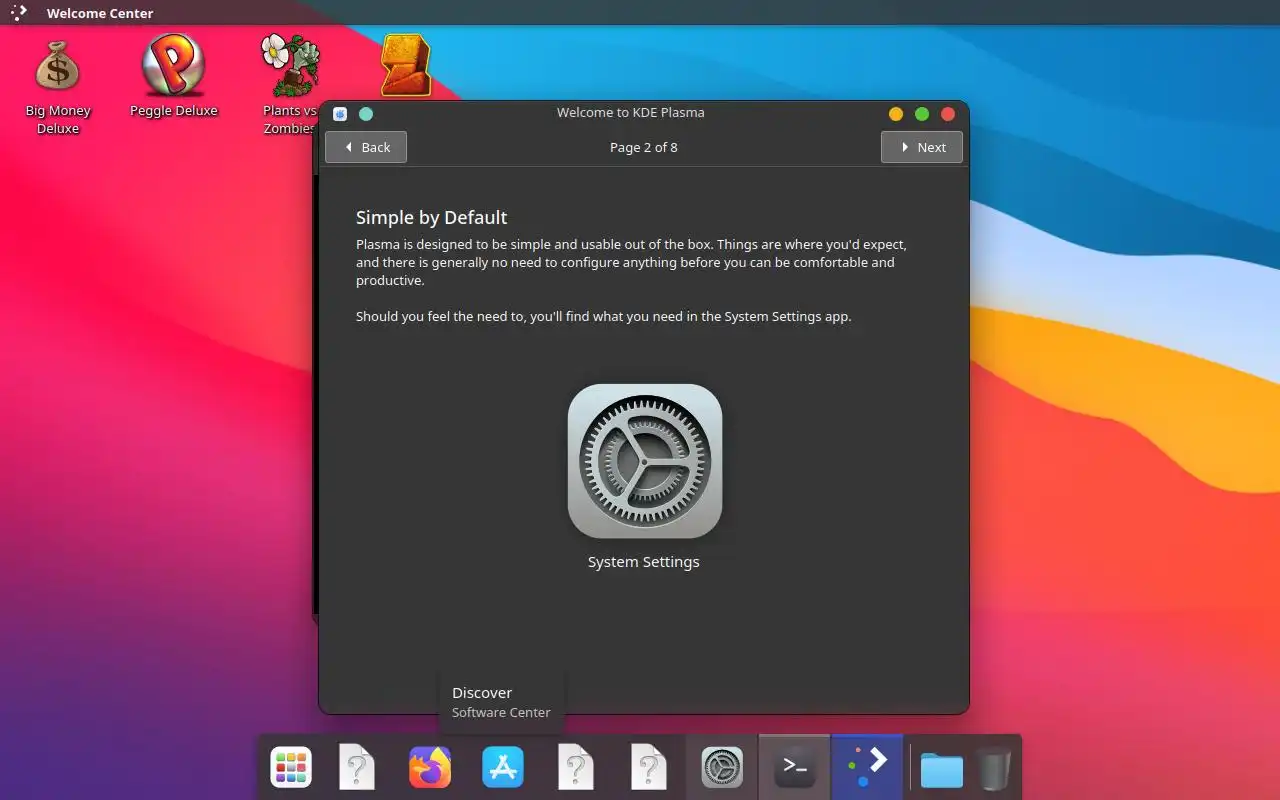
Task: Open the Welcome Center menu in the top panel
Action: tap(100, 13)
